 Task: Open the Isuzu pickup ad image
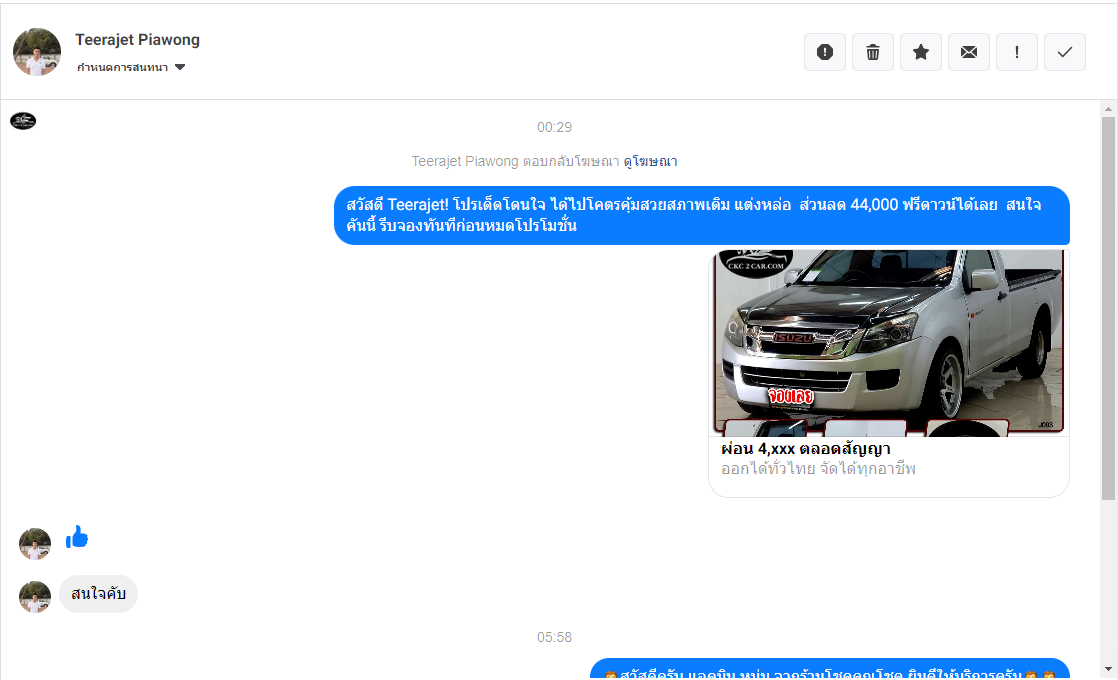coord(889,343)
